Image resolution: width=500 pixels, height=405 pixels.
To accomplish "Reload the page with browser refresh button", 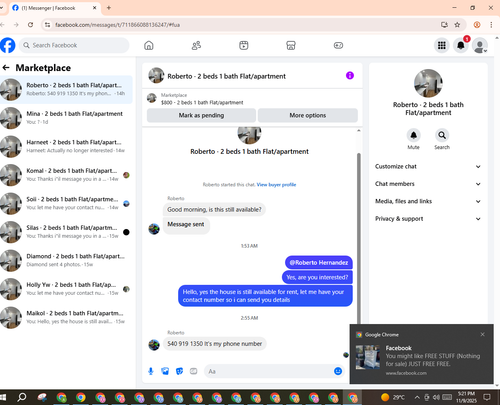I will coord(30,25).
